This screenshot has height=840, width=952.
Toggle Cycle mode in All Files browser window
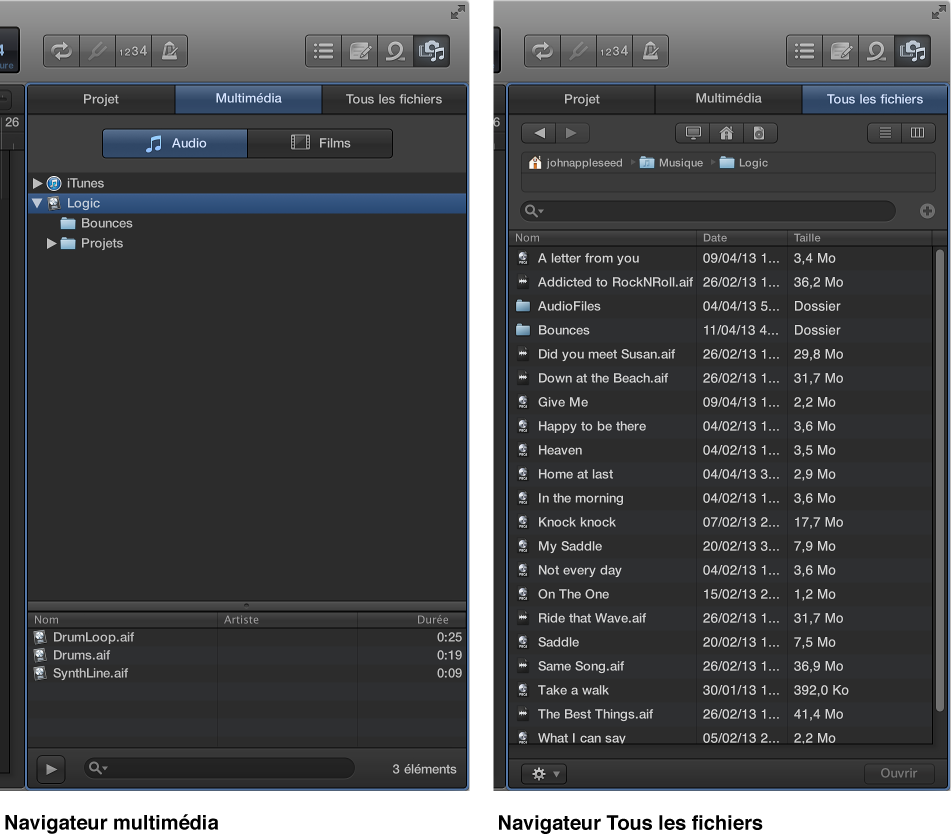(x=542, y=52)
